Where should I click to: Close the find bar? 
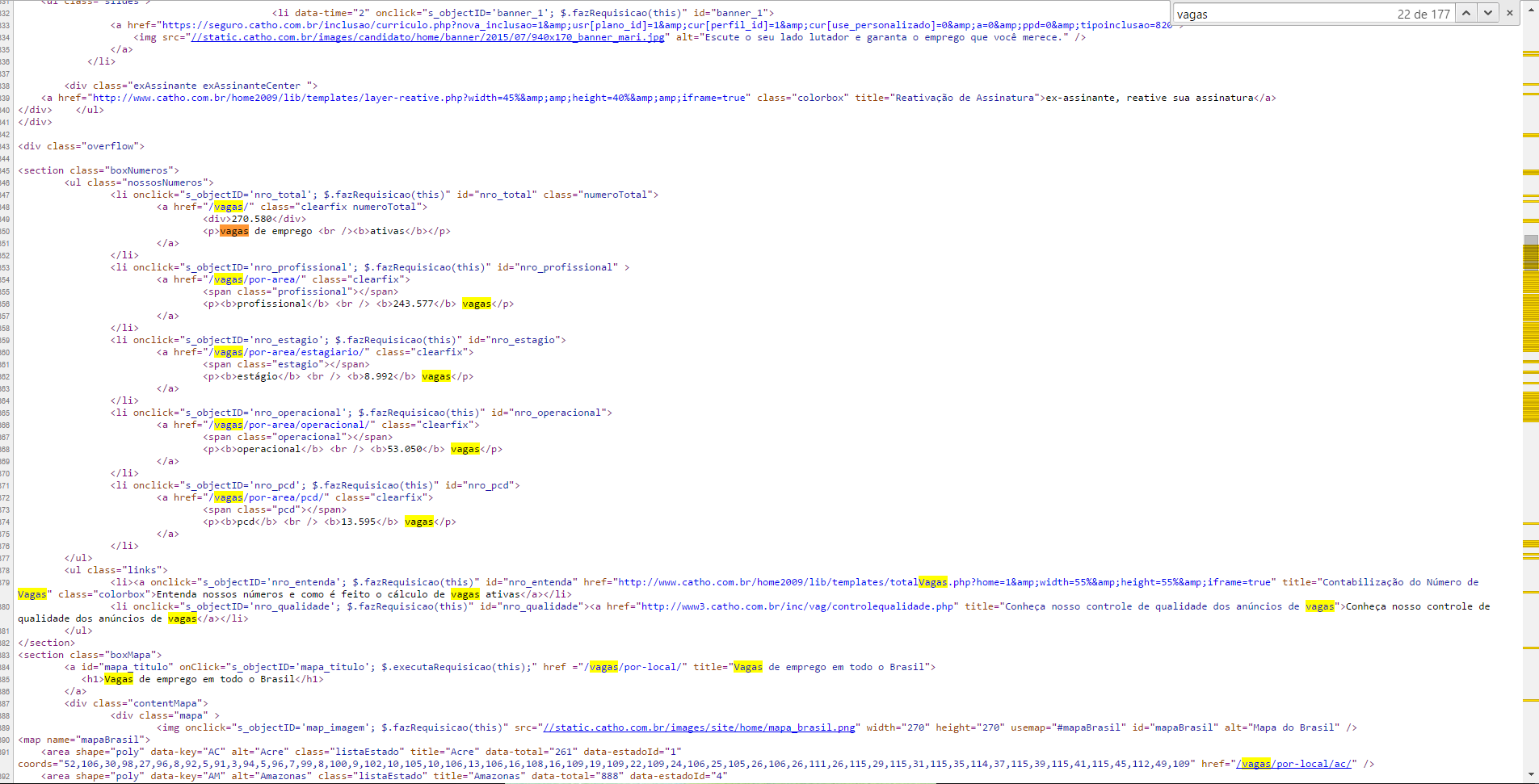[1509, 13]
